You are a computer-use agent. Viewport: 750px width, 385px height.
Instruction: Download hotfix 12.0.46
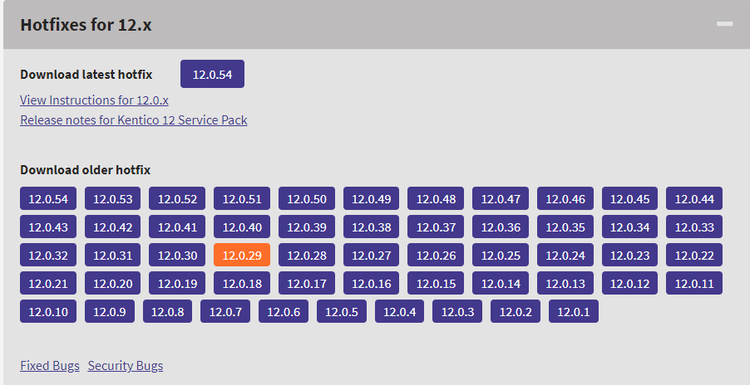pos(565,198)
